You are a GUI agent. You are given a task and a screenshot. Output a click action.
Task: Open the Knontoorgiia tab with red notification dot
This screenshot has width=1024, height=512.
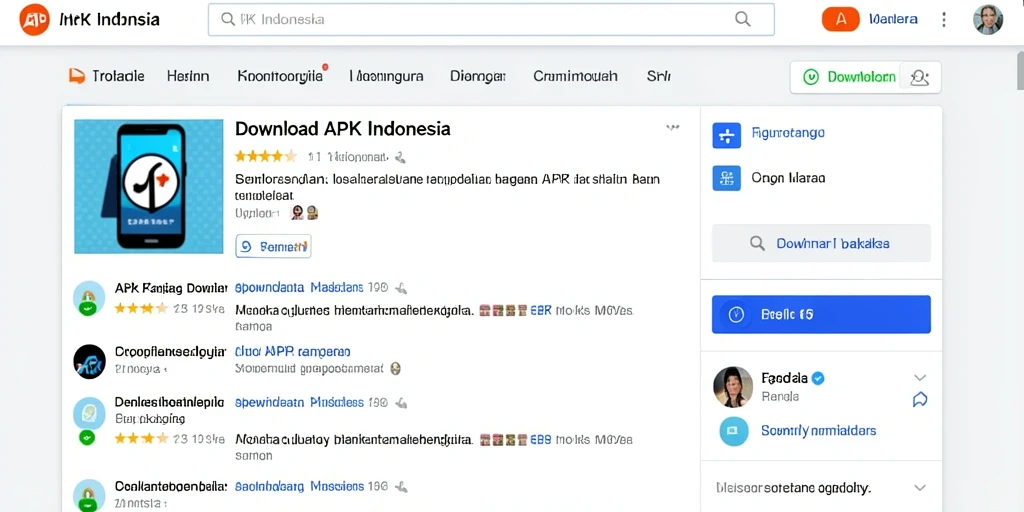(281, 76)
